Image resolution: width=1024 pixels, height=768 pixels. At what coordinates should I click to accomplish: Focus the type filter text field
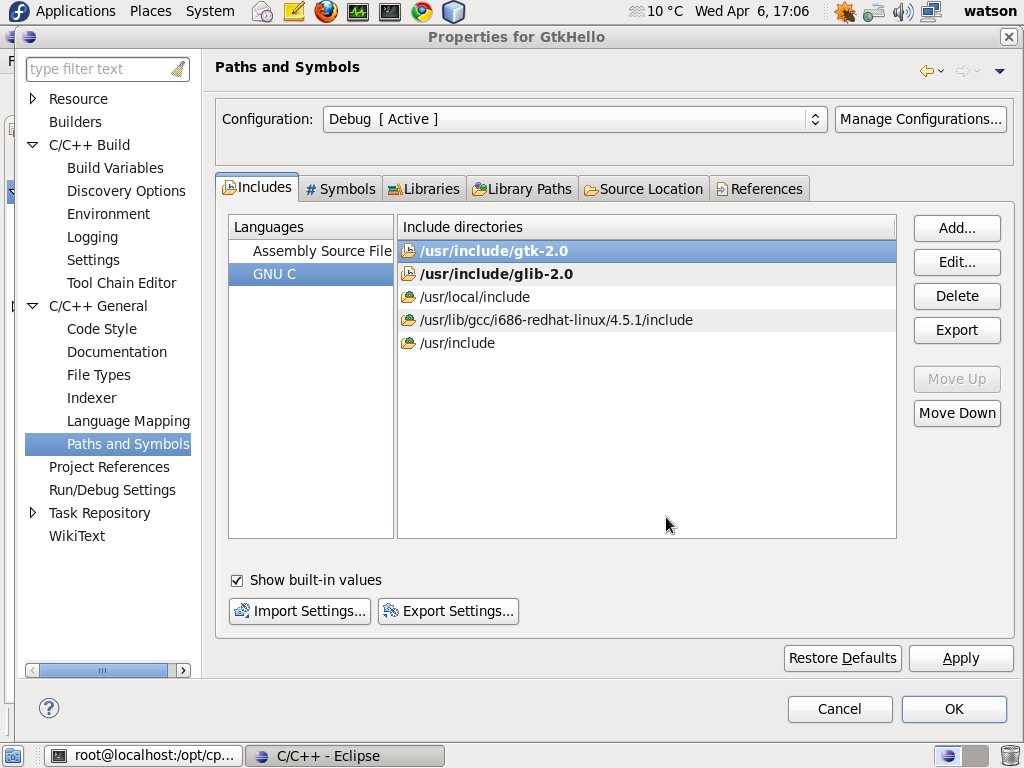[98, 69]
